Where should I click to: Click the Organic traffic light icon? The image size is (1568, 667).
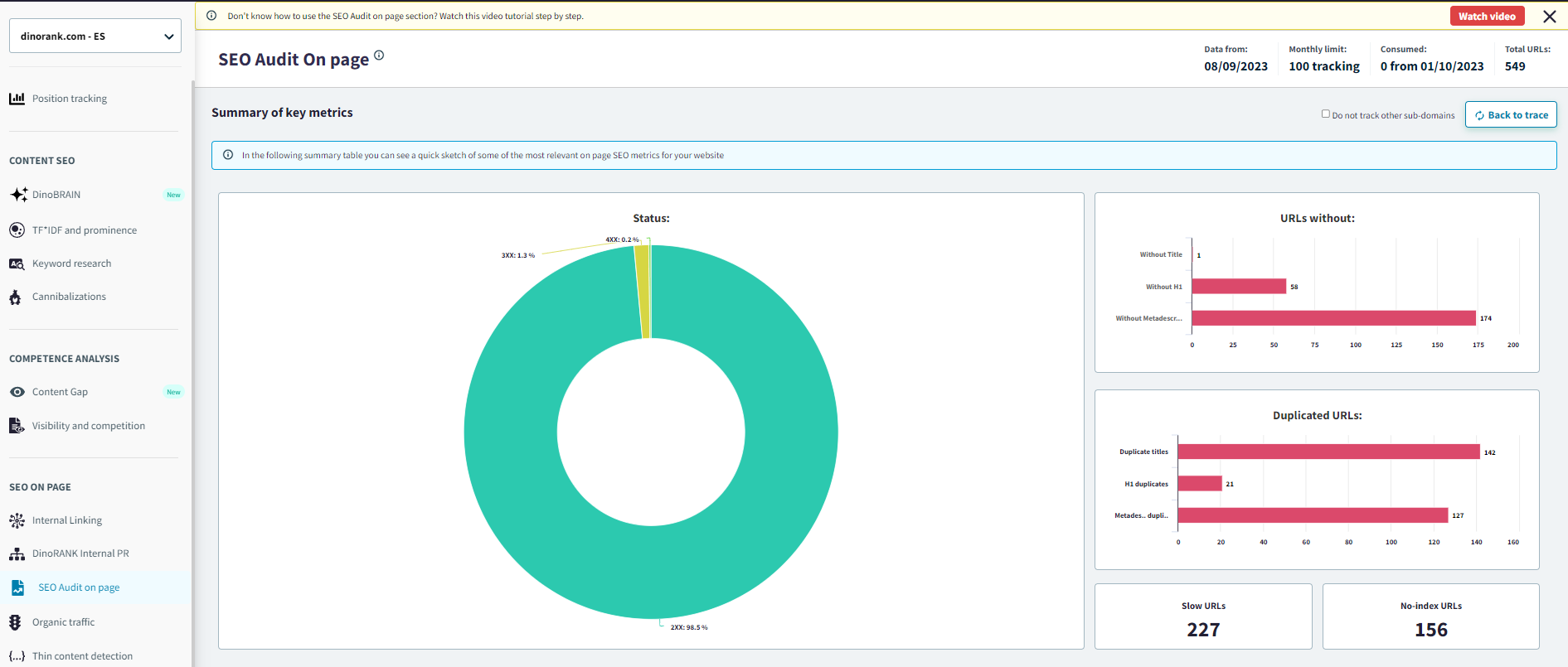coord(15,622)
